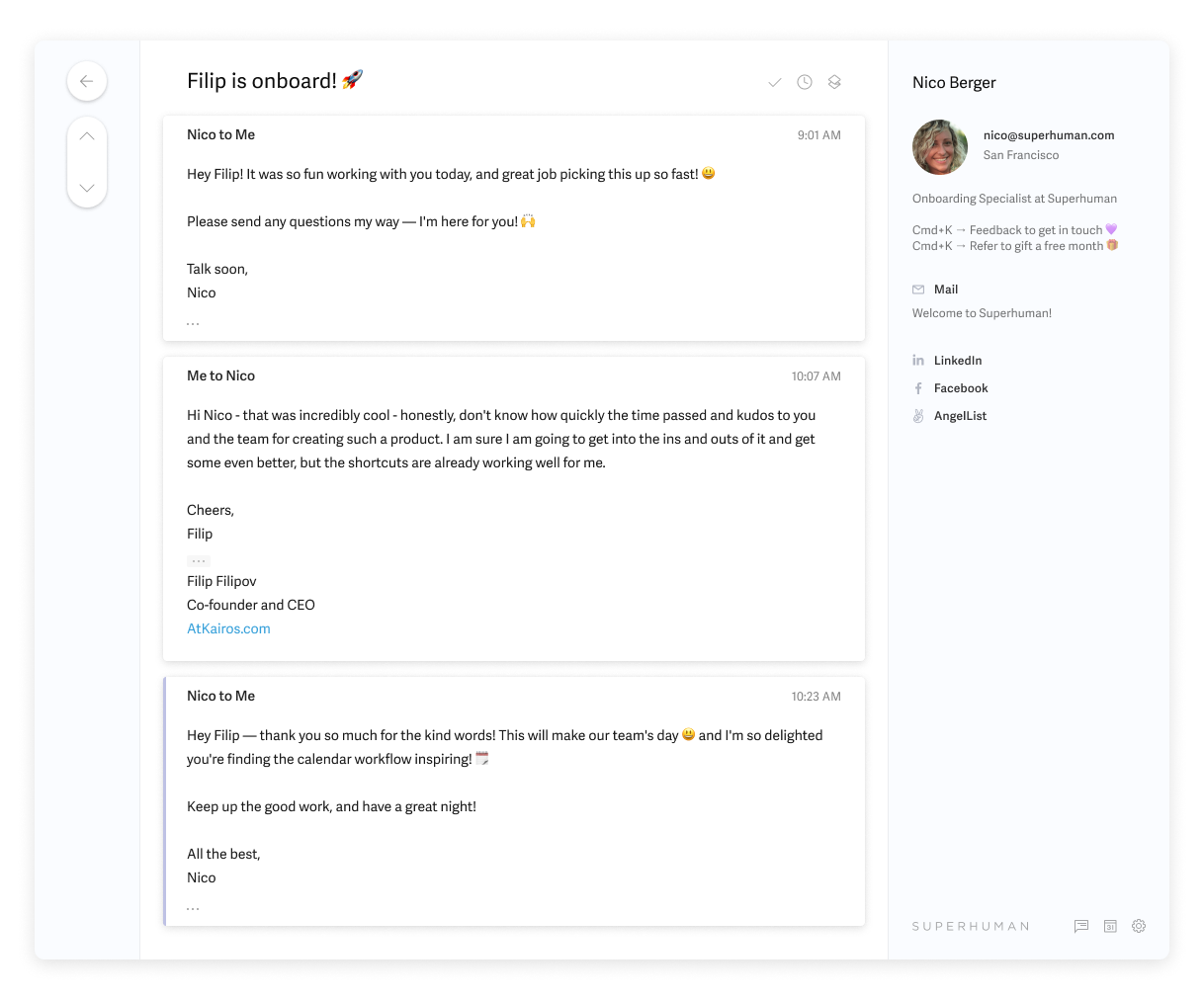Open settings via the gear icon
The width and height of the screenshot is (1204, 999).
pyautogui.click(x=1139, y=926)
